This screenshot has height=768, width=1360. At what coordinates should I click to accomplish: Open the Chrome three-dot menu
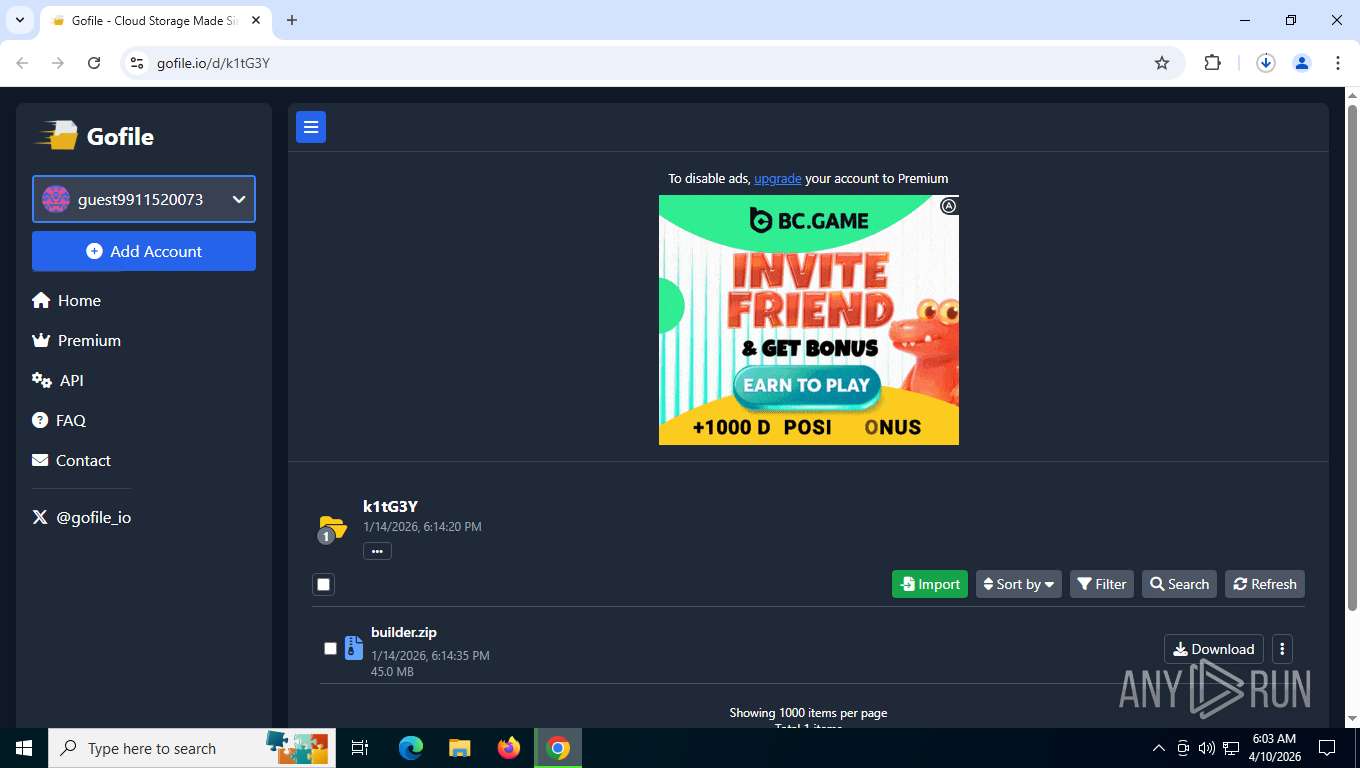pos(1338,63)
